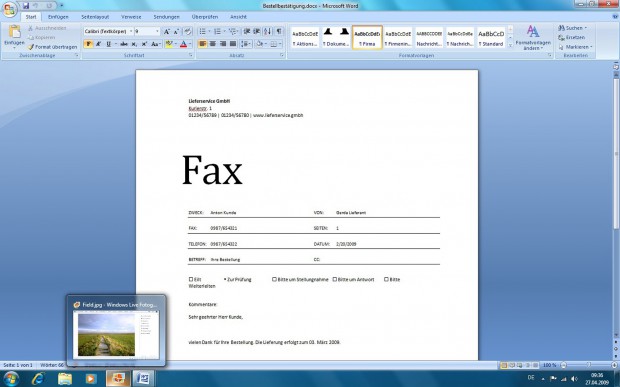Toggle left alignment button
620x387 pixels.
[x=202, y=44]
